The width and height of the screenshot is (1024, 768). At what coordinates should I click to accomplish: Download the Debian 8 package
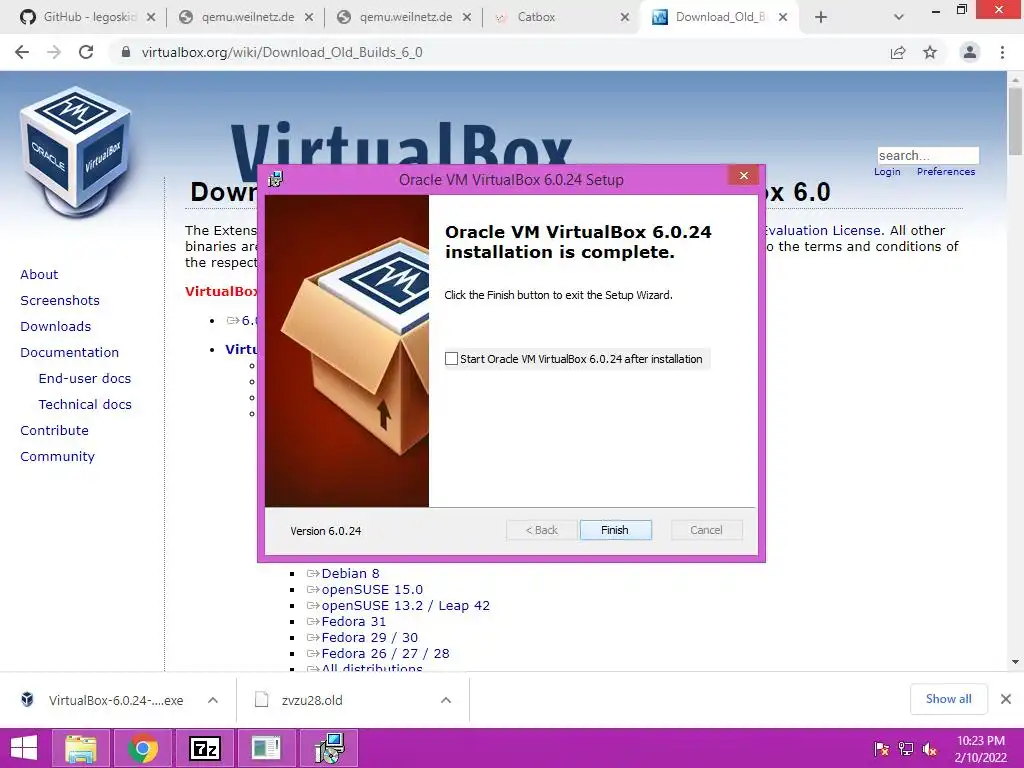(x=350, y=573)
